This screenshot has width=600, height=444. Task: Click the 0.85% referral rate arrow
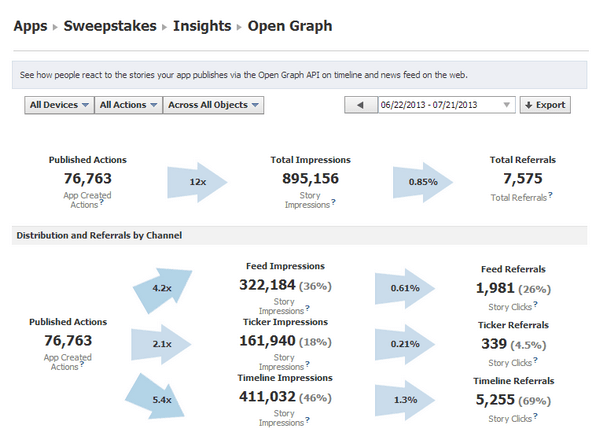pyautogui.click(x=424, y=183)
